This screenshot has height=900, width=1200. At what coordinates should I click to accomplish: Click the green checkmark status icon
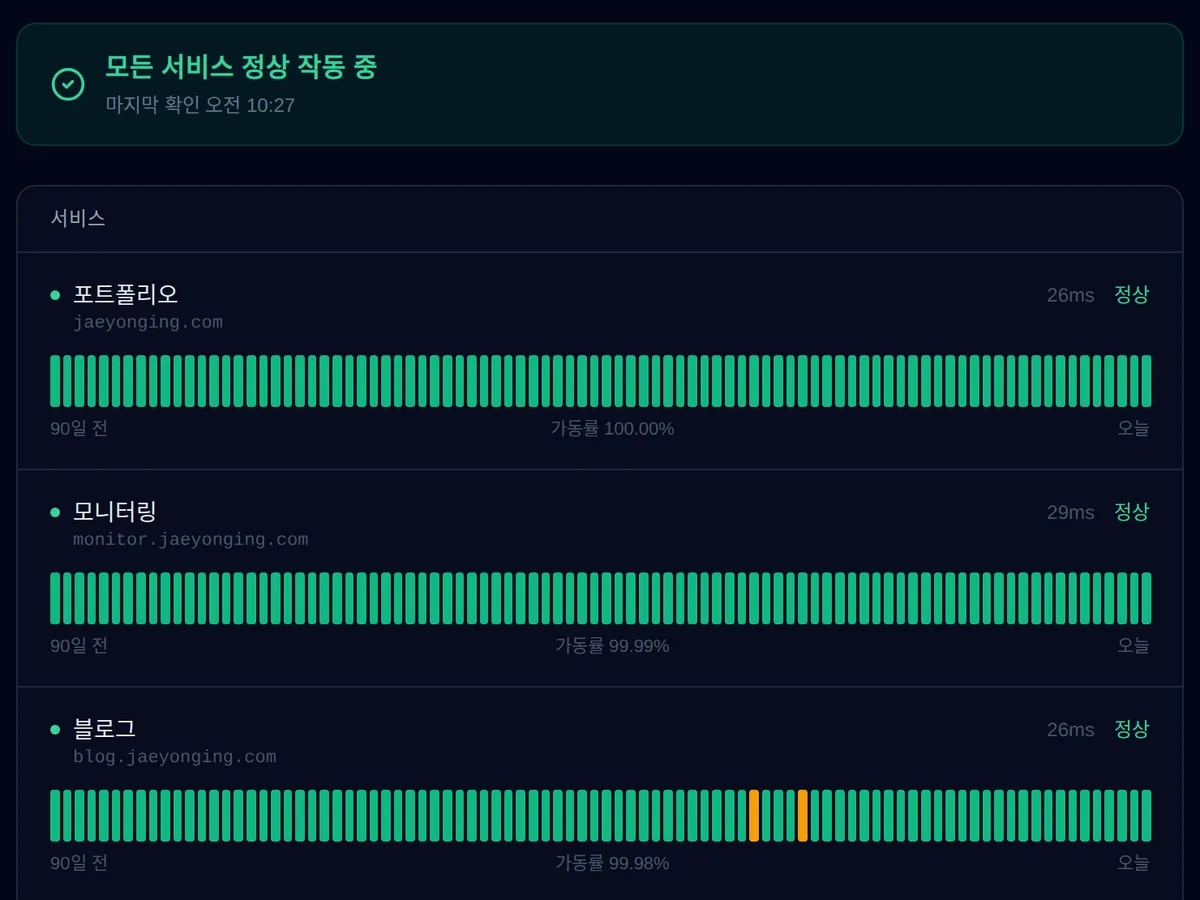[x=68, y=84]
